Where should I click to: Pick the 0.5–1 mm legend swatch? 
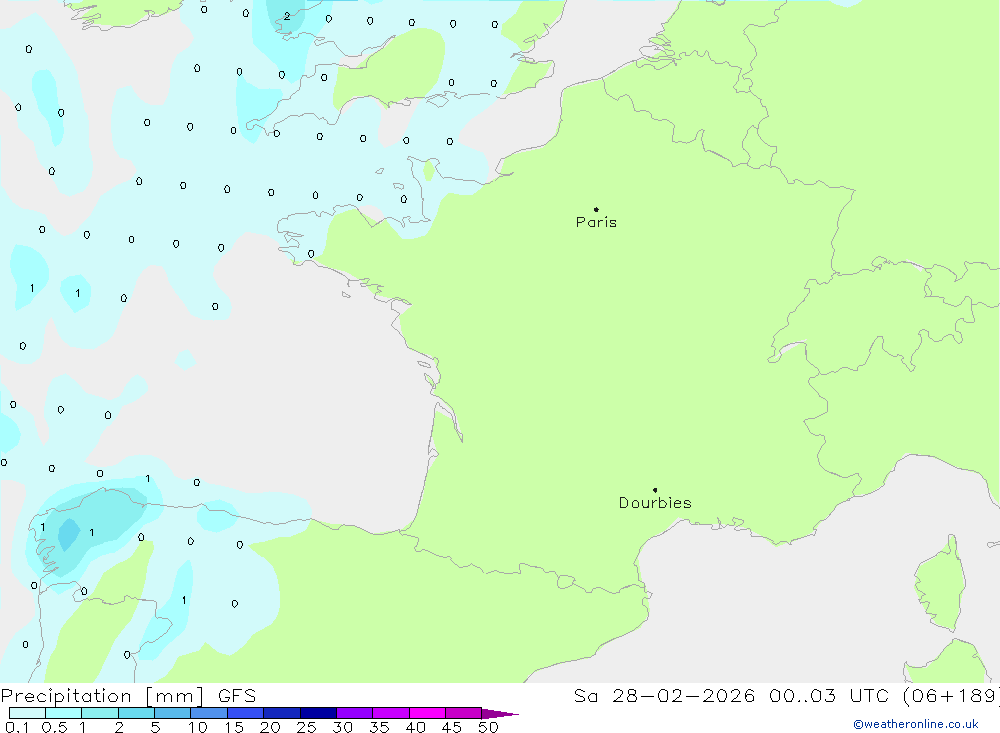[x=64, y=713]
